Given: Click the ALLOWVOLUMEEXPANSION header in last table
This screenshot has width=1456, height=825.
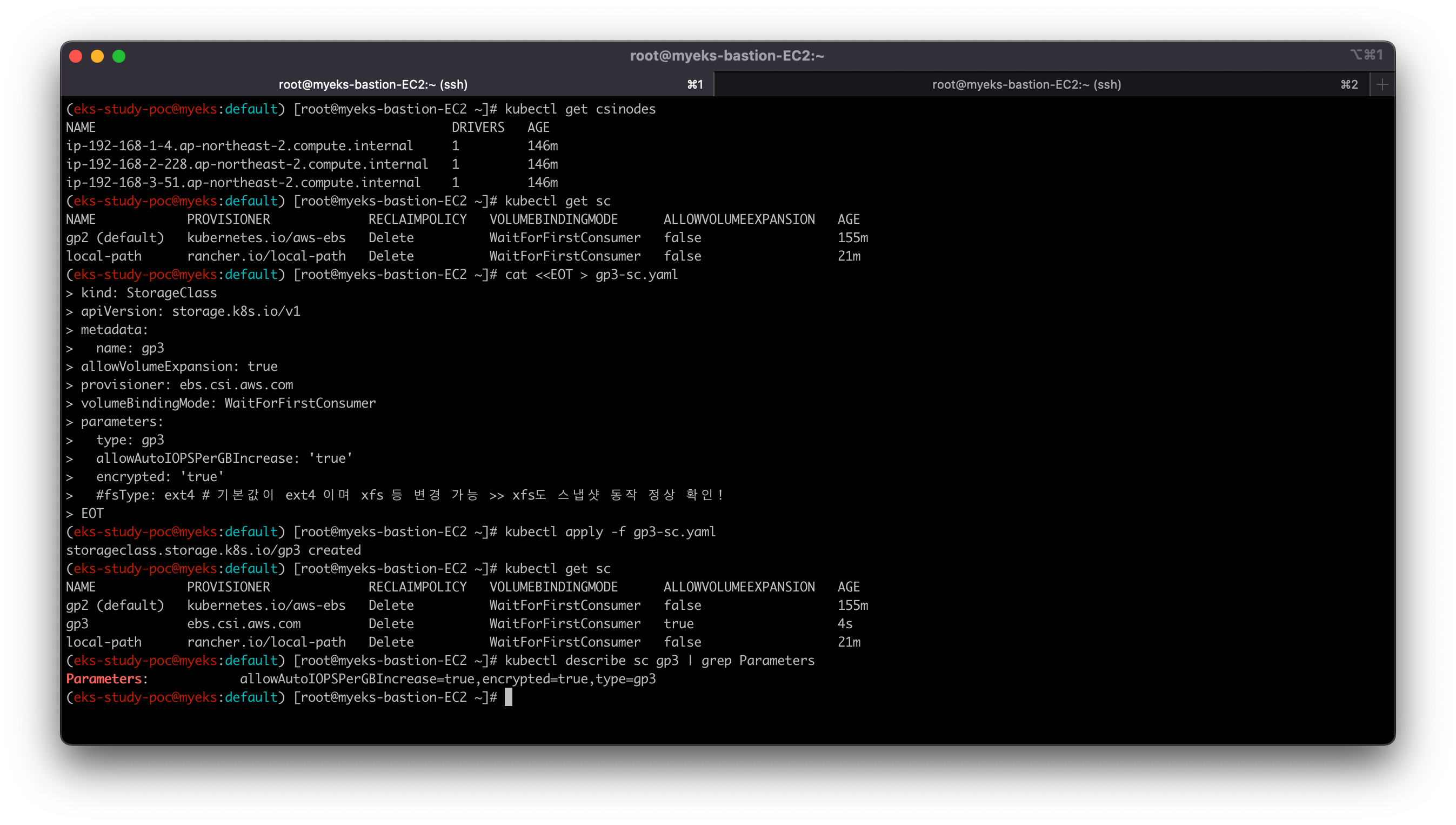Looking at the screenshot, I should click(739, 587).
